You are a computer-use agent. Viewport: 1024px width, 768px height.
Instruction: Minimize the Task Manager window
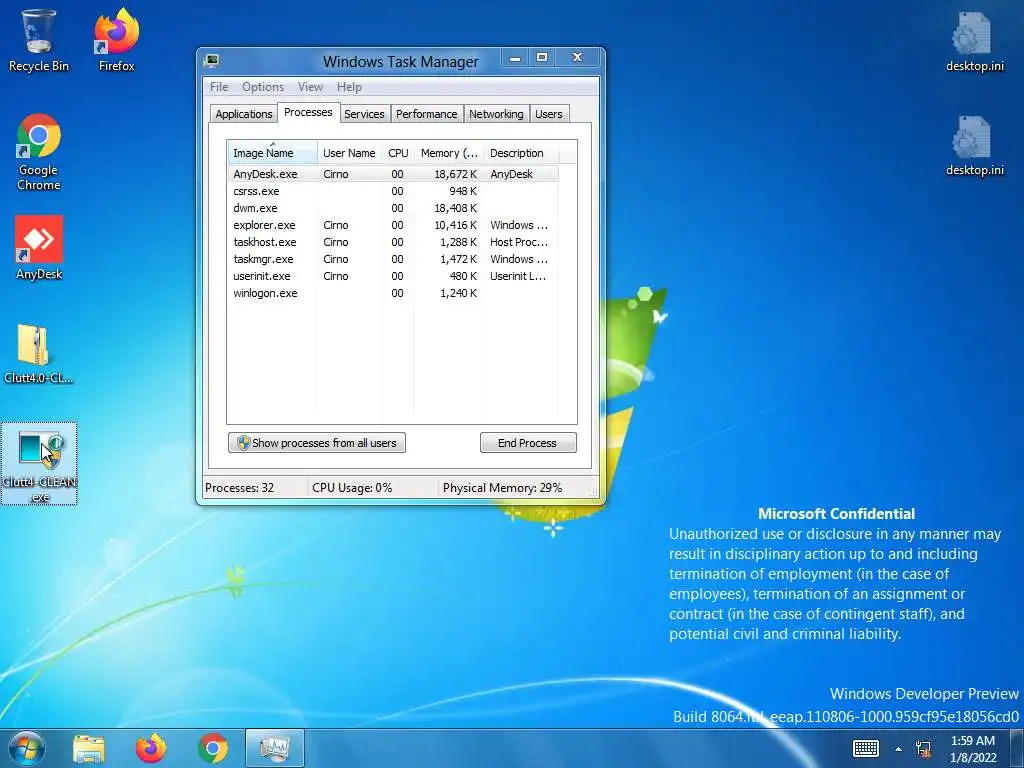click(515, 58)
